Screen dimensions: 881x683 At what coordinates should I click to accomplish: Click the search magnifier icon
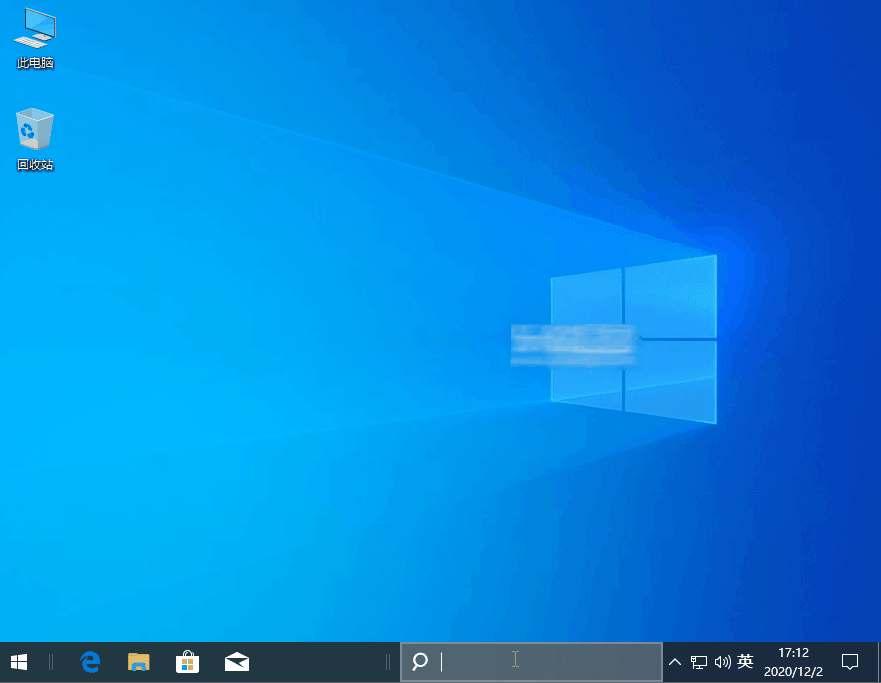pyautogui.click(x=420, y=662)
